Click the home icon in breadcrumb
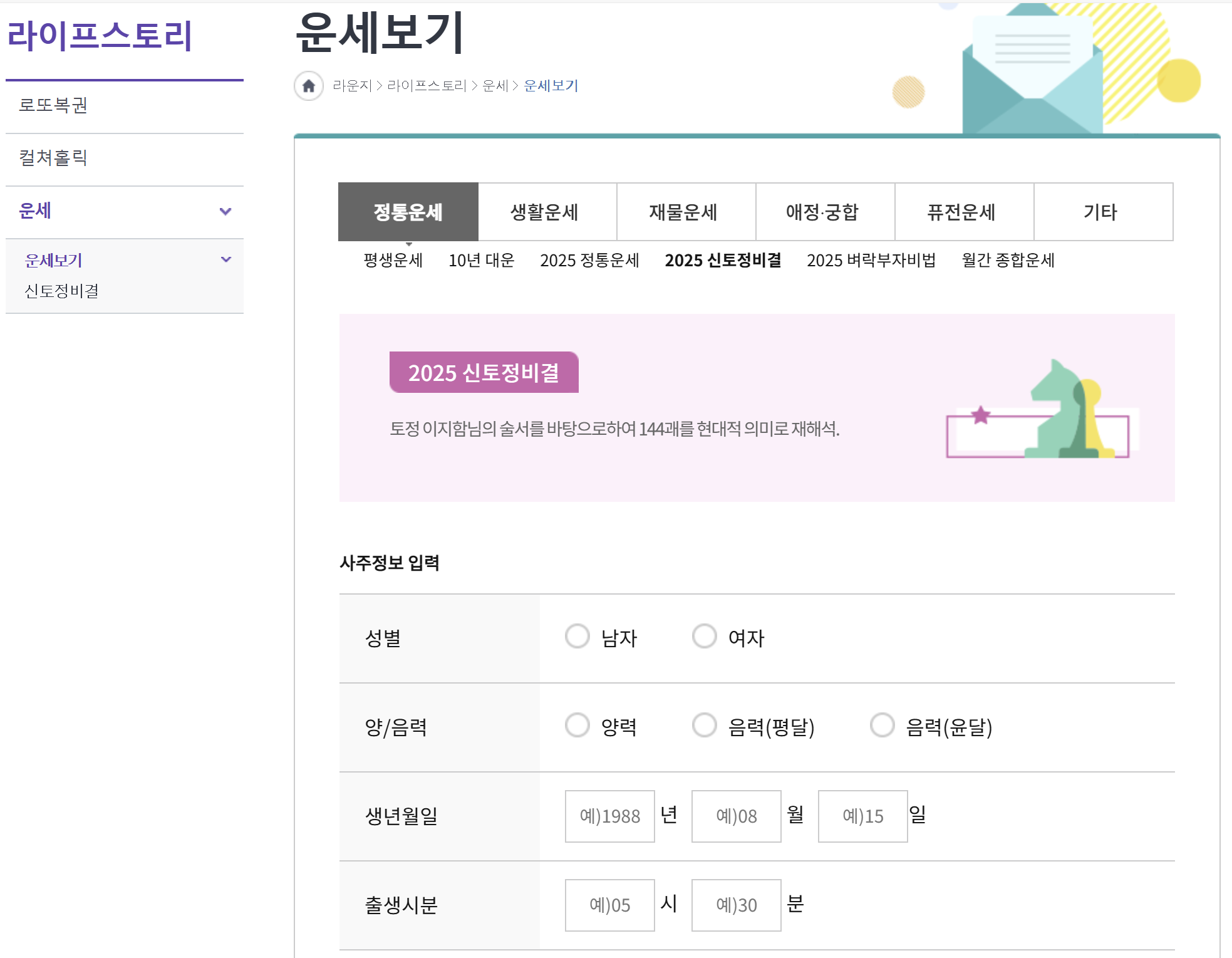The width and height of the screenshot is (1232, 958). point(309,86)
